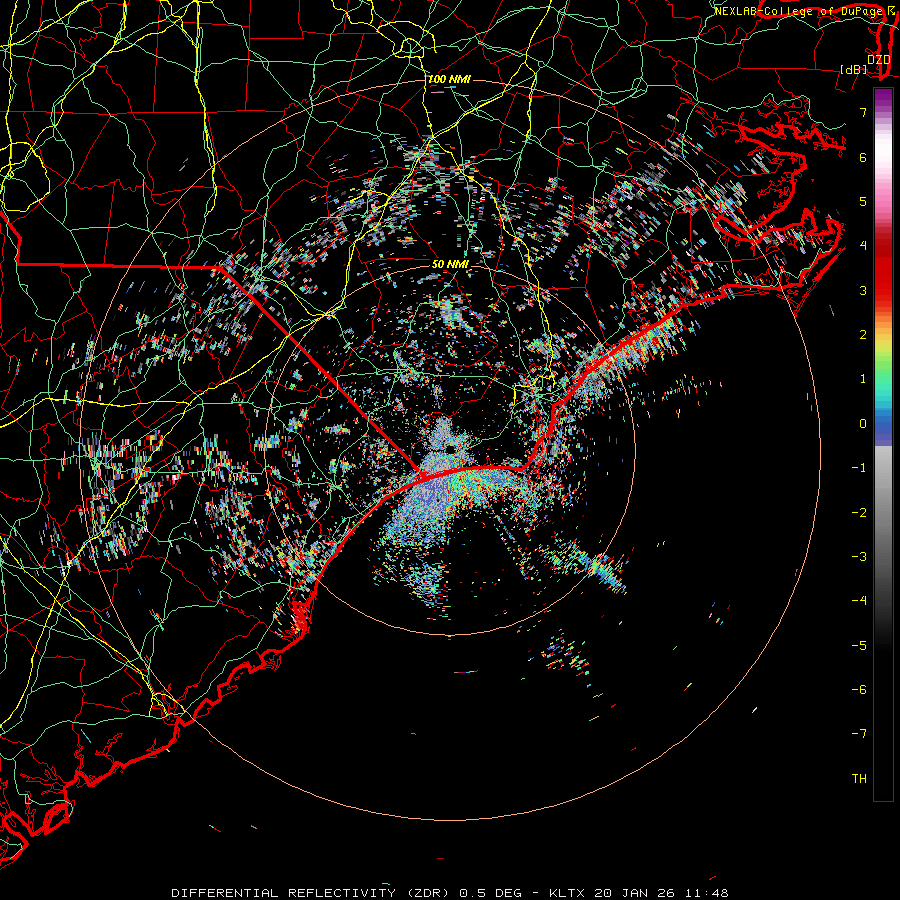Click the '-1' value on the color scale
The width and height of the screenshot is (900, 900).
[859, 468]
